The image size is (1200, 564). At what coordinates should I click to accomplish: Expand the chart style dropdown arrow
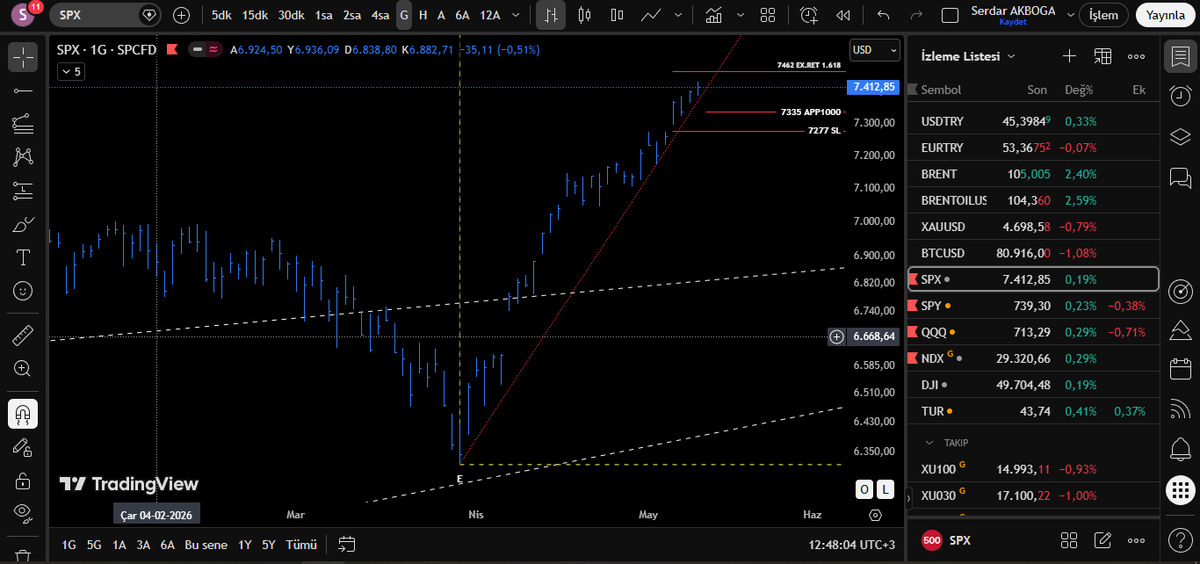pyautogui.click(x=680, y=15)
